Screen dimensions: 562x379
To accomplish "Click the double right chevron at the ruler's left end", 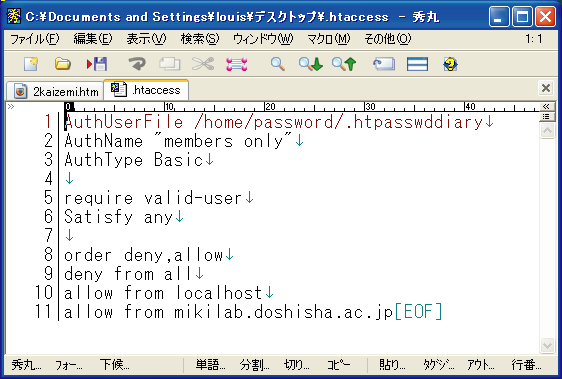I will click(11, 106).
